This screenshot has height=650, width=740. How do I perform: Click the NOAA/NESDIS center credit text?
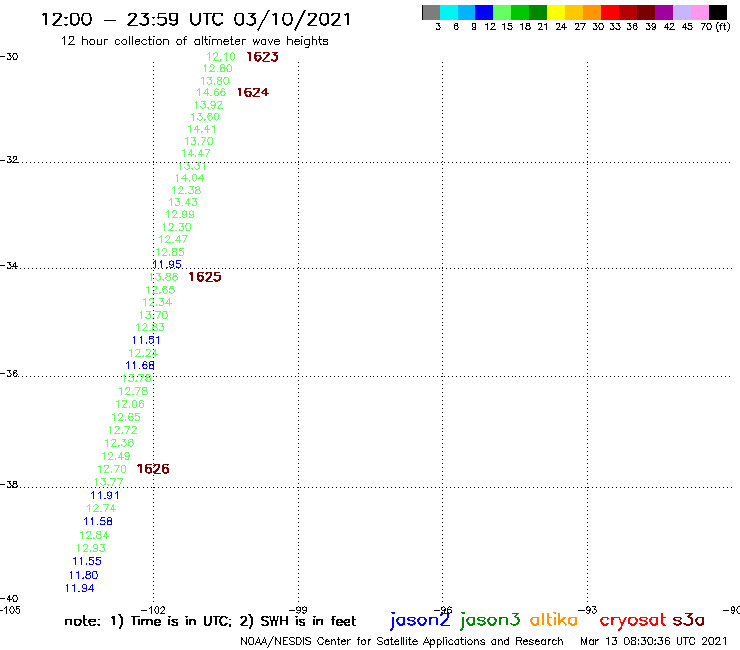click(x=402, y=642)
